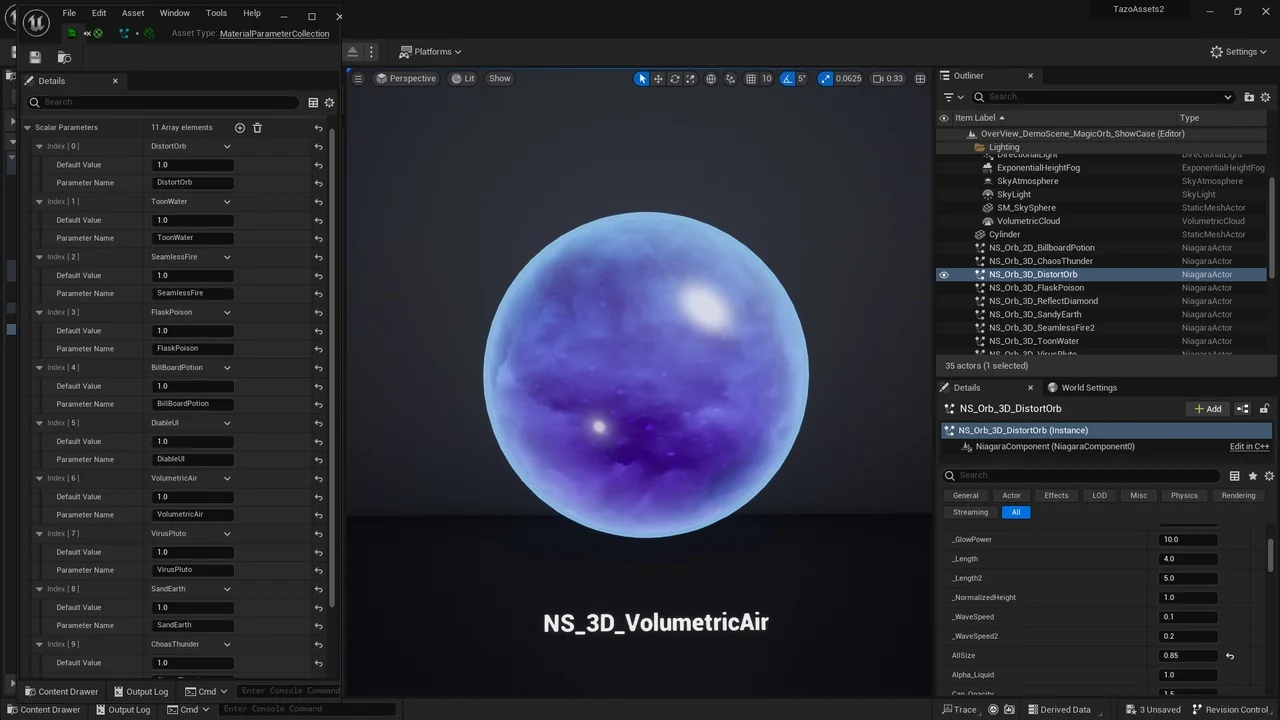Enable the All filter in Details panel

pos(1015,512)
